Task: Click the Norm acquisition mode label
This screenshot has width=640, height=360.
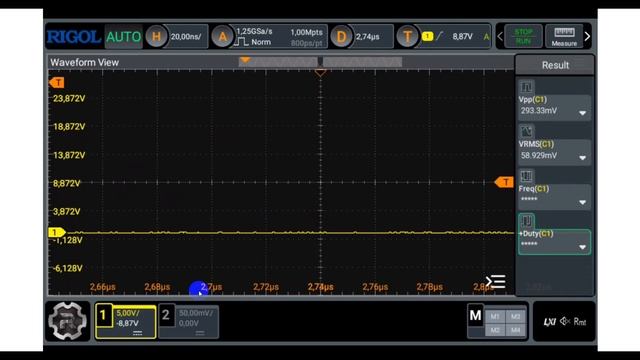Action: point(261,42)
